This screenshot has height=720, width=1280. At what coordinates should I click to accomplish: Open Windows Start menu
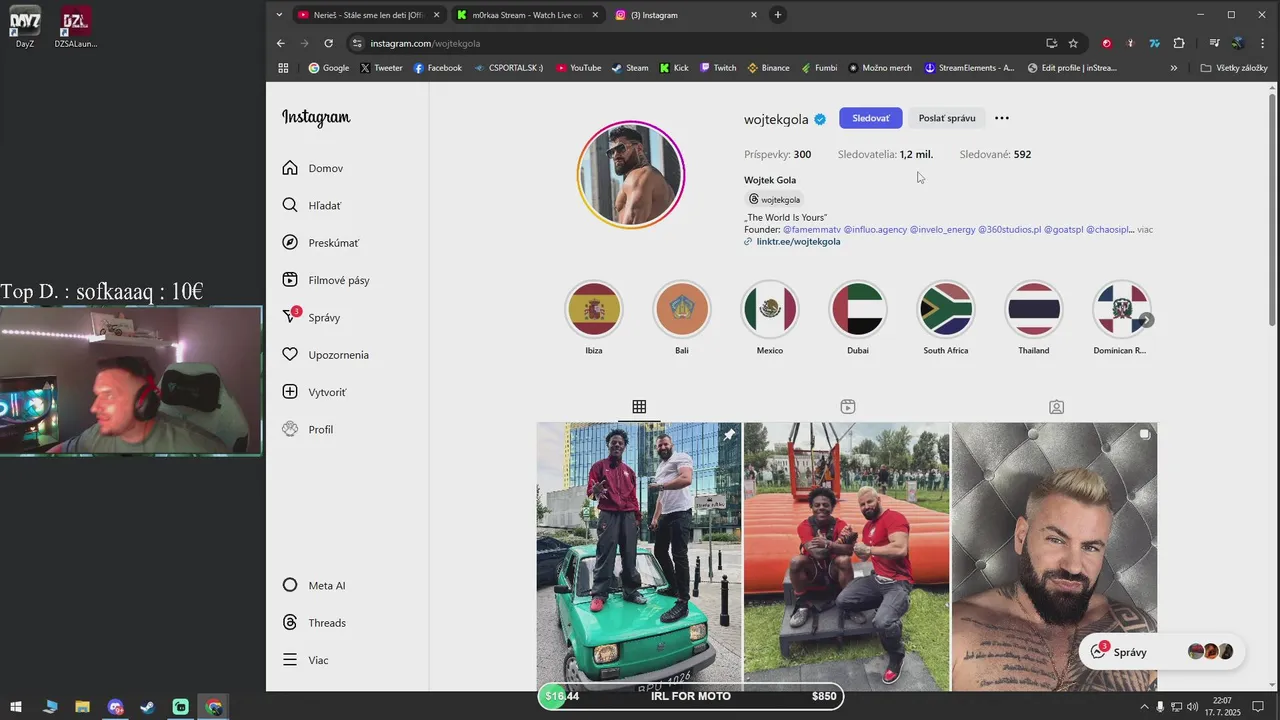tap(16, 707)
